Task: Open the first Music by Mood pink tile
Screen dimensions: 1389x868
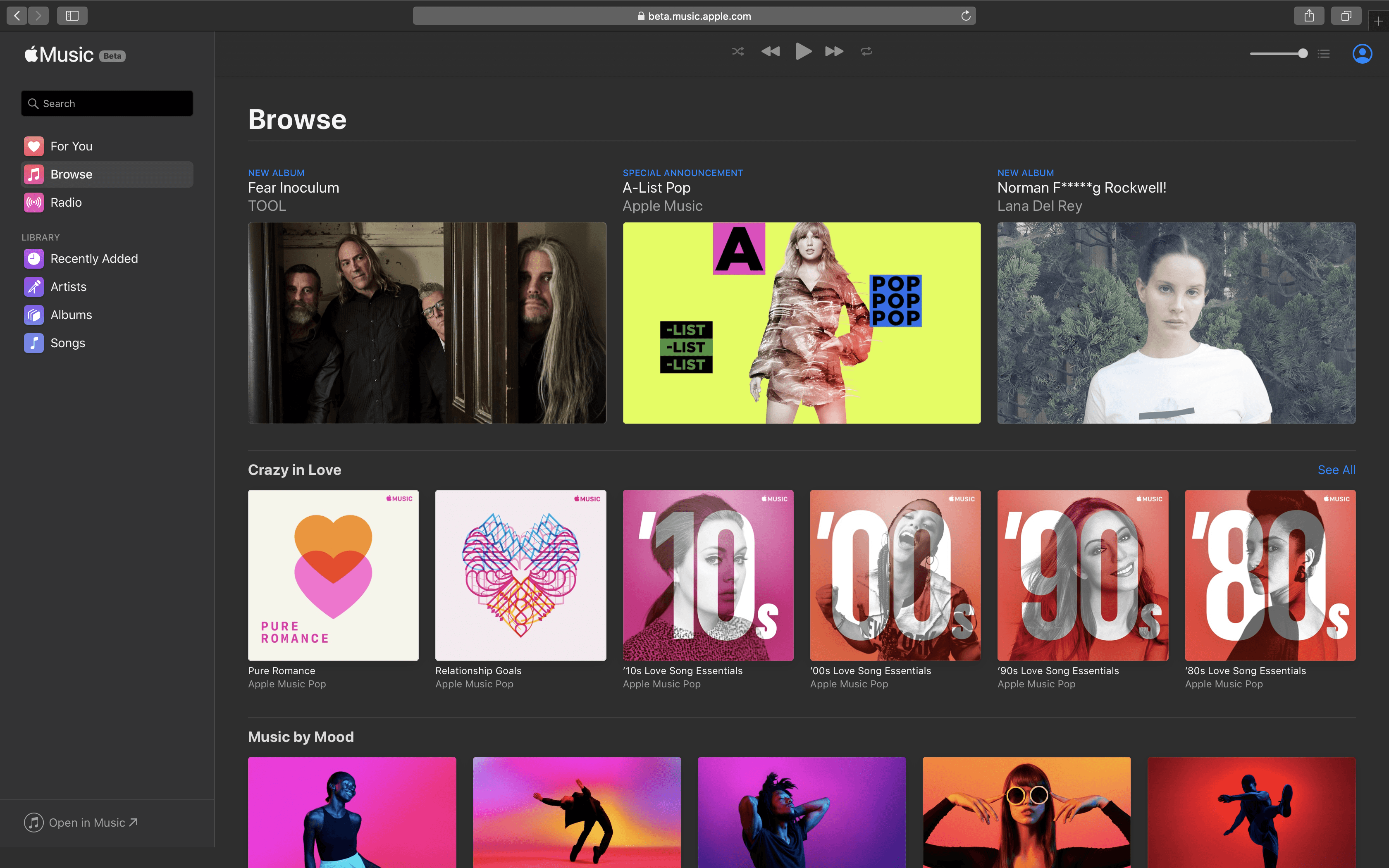Action: (x=352, y=812)
